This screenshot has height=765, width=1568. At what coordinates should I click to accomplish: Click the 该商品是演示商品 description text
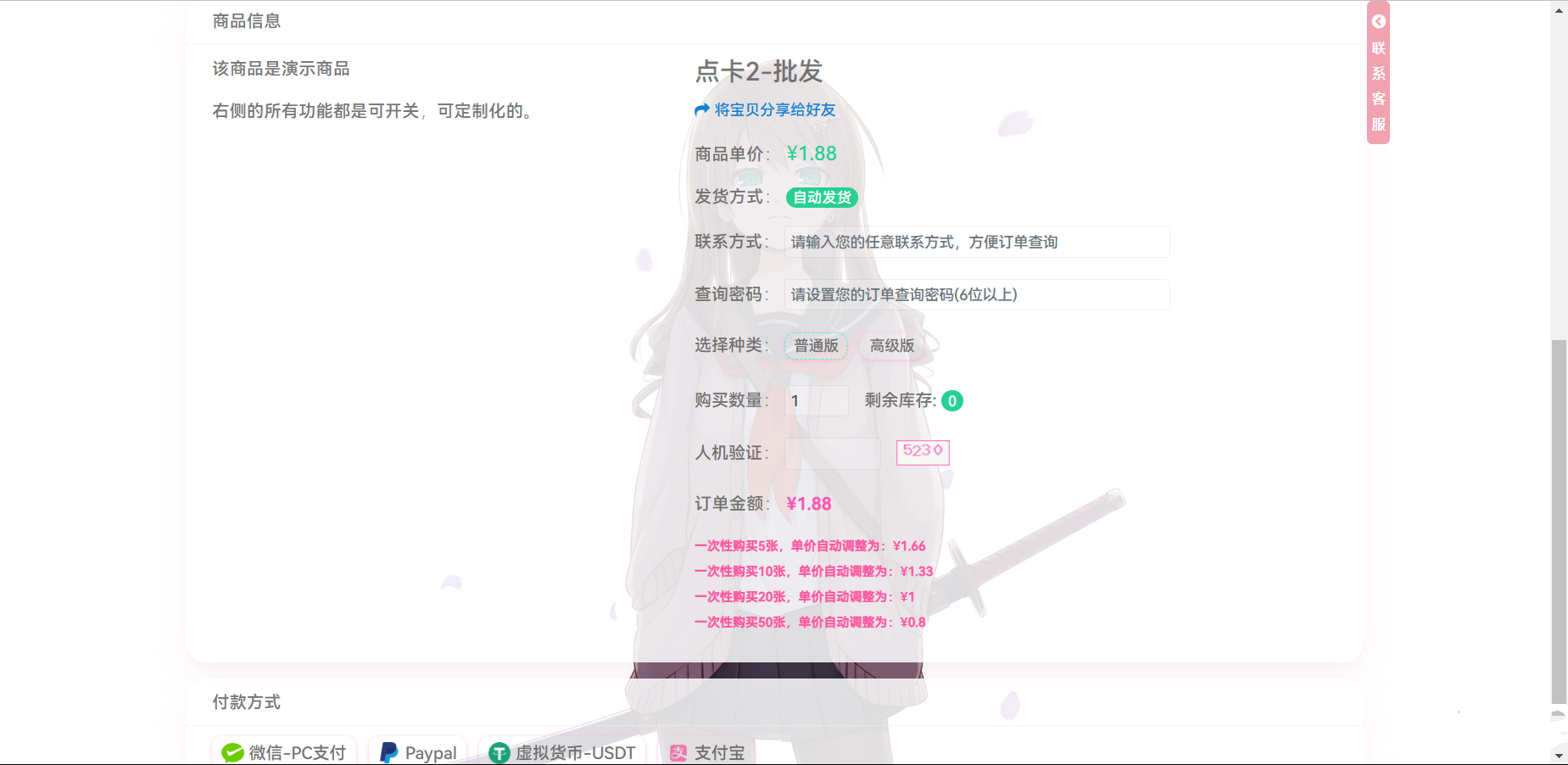coord(281,69)
